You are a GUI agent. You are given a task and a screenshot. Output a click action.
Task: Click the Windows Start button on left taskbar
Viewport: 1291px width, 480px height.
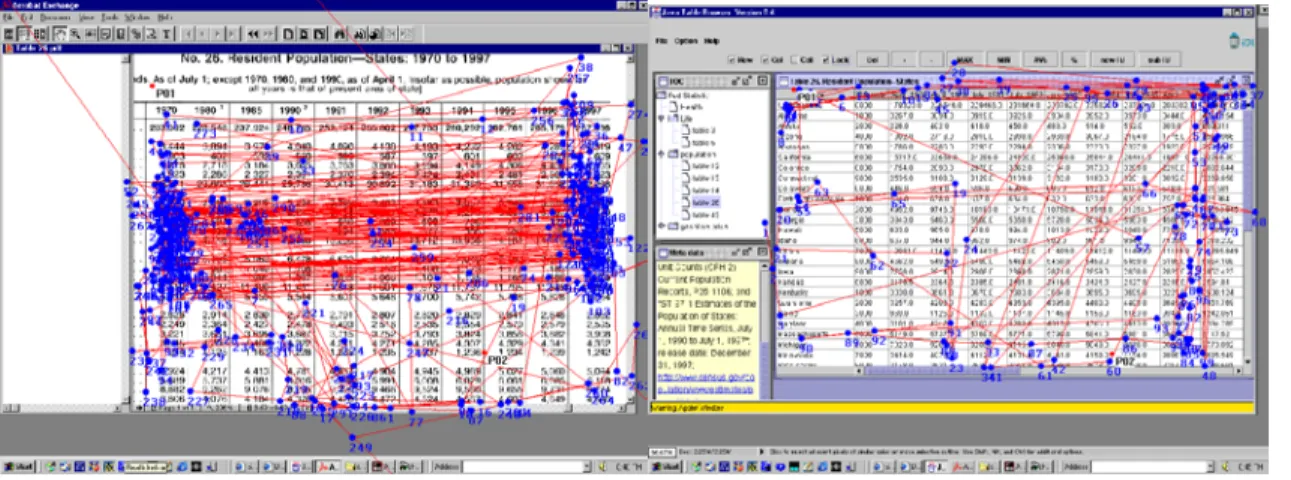tap(17, 466)
